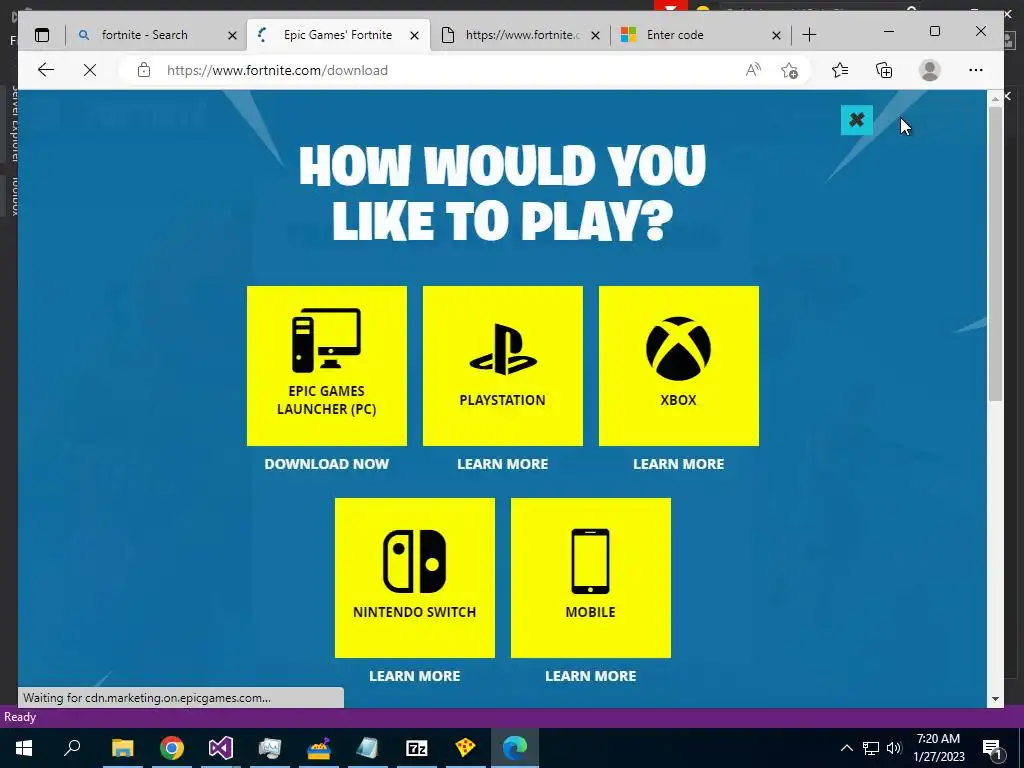The height and width of the screenshot is (768, 1024).
Task: Stop loading the page
Action: pyautogui.click(x=90, y=70)
